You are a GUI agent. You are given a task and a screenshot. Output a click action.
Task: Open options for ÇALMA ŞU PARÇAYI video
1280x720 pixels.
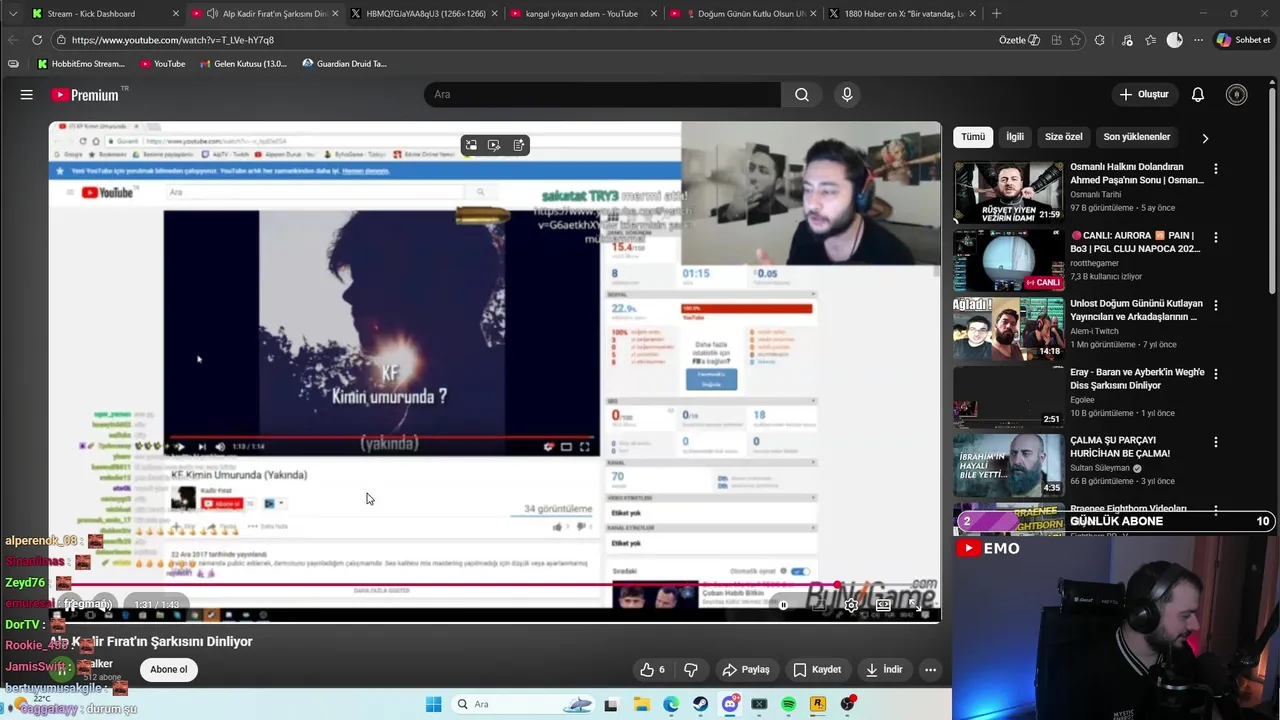click(x=1216, y=441)
